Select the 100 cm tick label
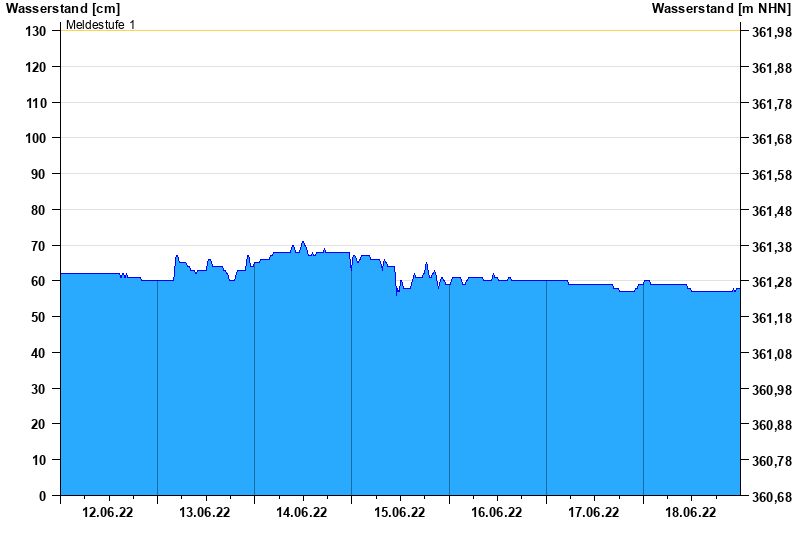 36,138
